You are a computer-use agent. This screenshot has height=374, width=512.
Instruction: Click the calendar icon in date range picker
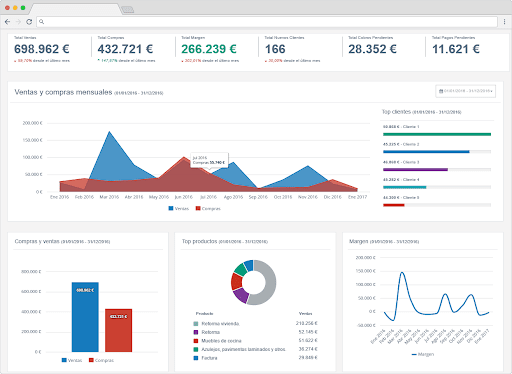click(x=441, y=91)
